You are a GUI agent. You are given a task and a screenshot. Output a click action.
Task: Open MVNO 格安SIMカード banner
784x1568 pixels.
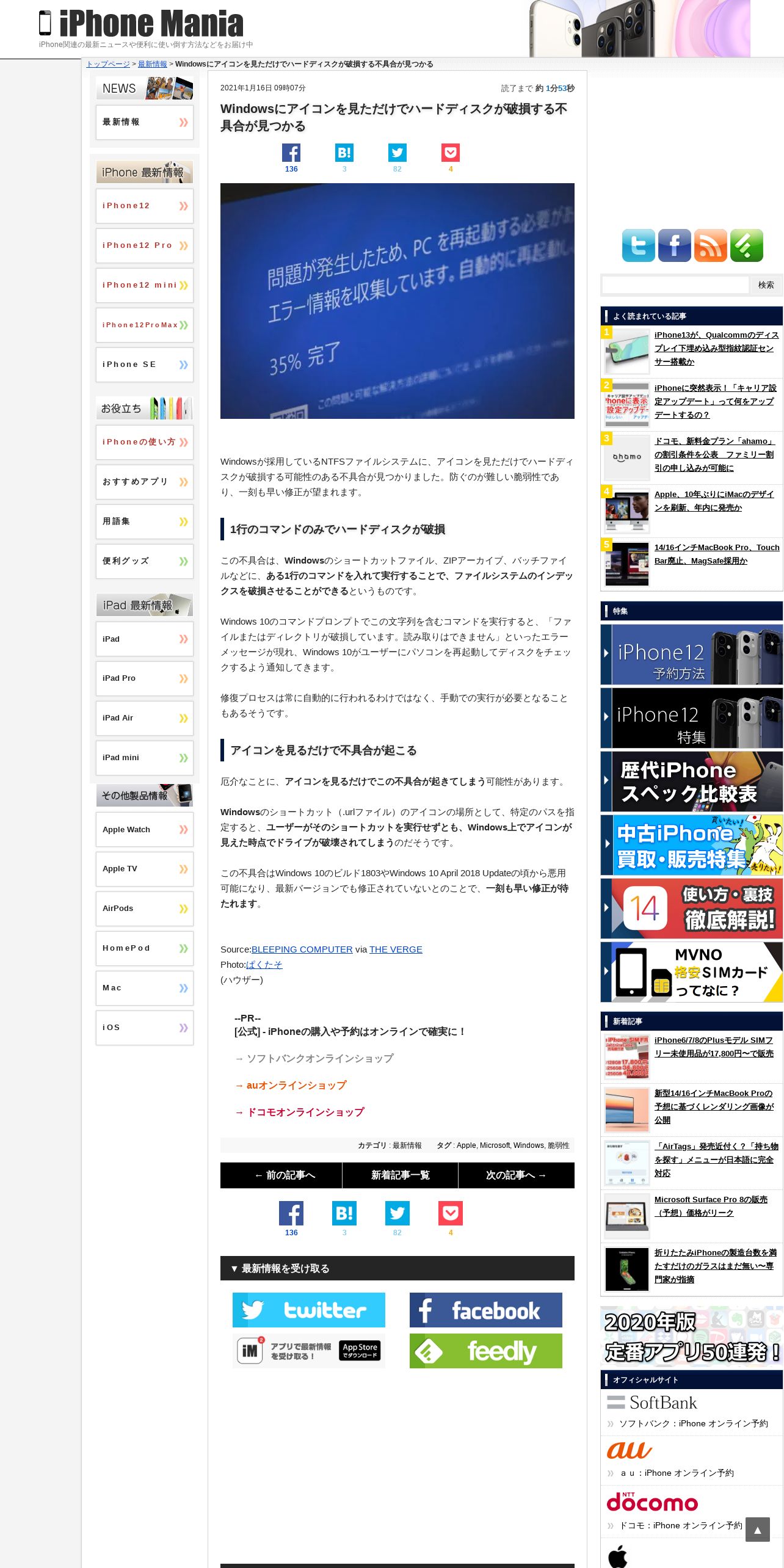[692, 972]
